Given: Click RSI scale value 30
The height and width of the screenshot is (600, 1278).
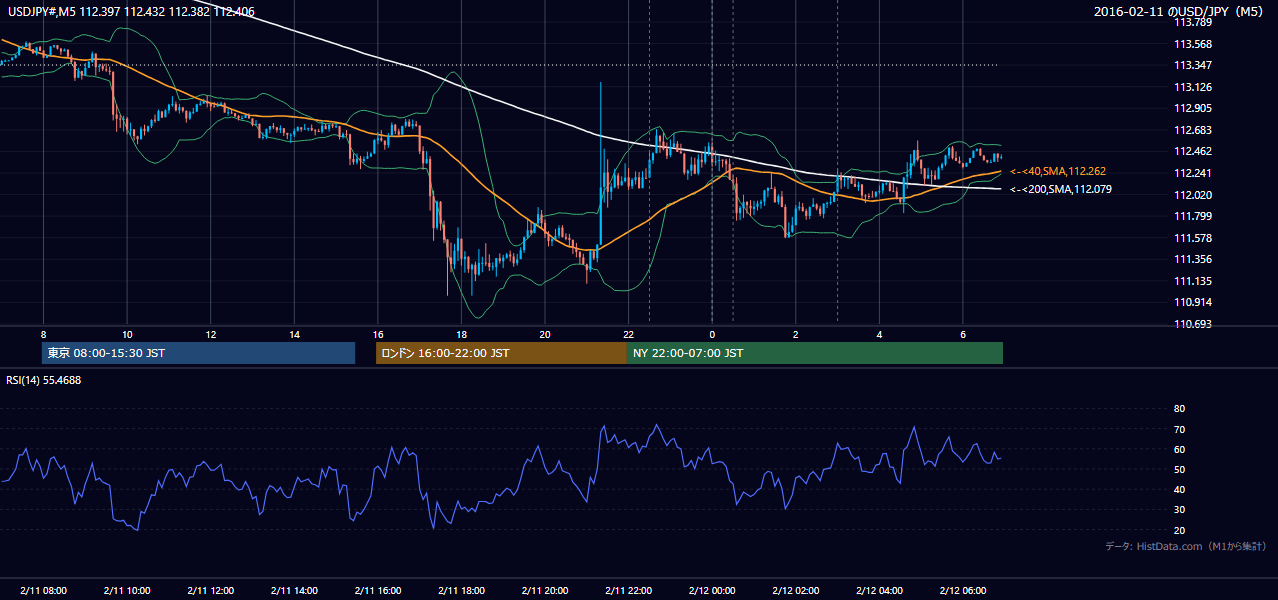Looking at the screenshot, I should pos(1179,510).
